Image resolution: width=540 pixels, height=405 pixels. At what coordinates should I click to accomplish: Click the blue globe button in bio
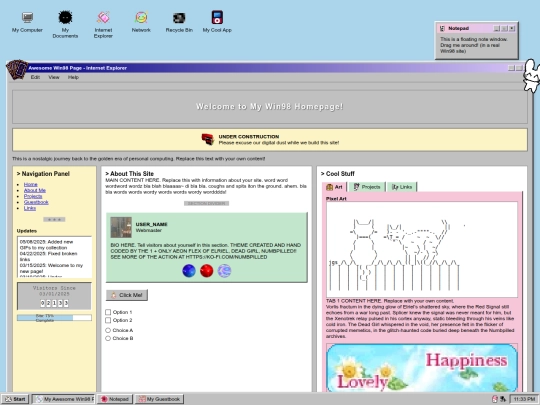[189, 271]
